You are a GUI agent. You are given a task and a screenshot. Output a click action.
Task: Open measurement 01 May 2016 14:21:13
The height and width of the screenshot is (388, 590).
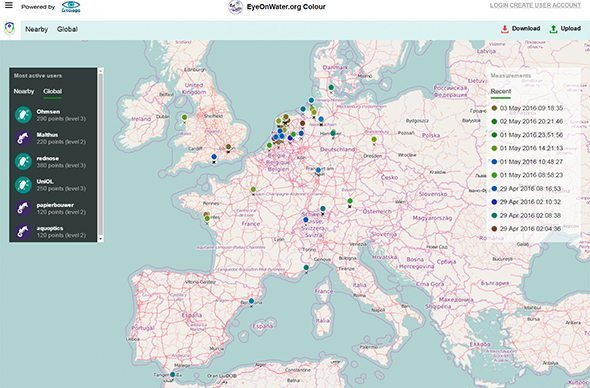click(x=527, y=148)
